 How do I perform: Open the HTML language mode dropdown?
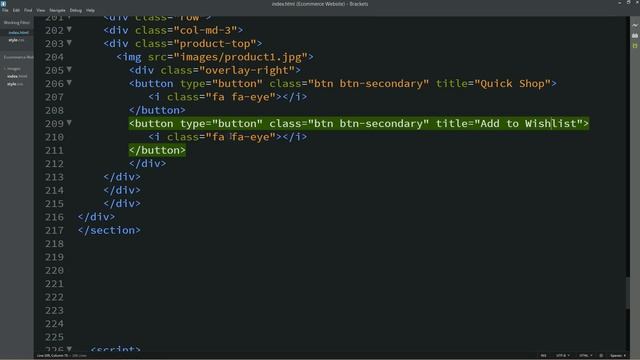[585, 356]
